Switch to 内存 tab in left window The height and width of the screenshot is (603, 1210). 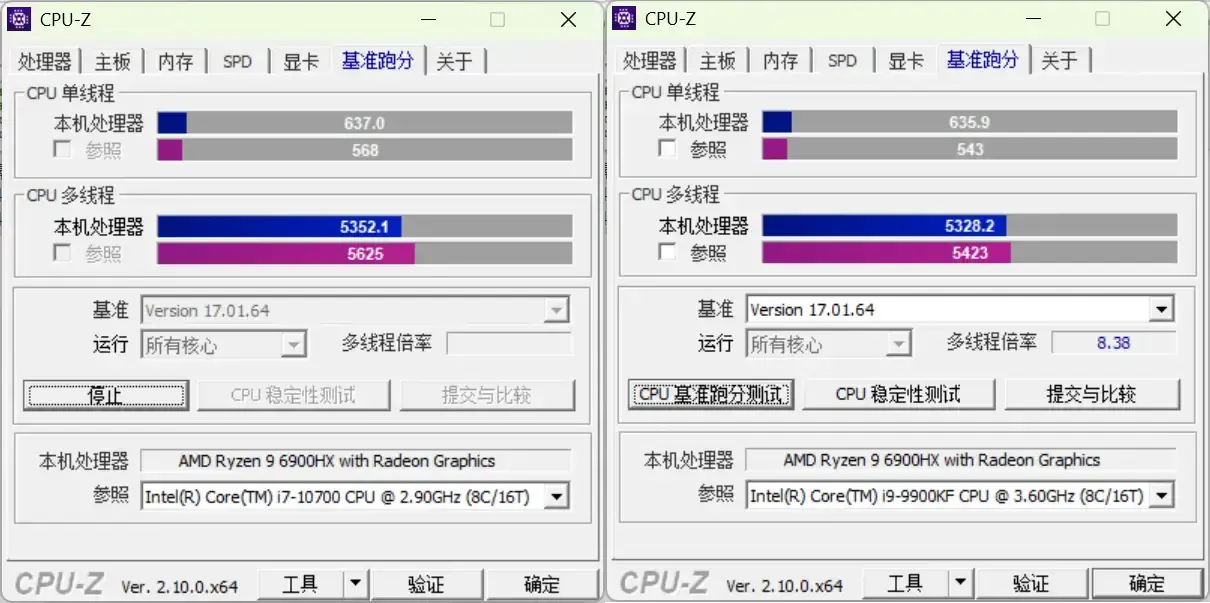(175, 62)
